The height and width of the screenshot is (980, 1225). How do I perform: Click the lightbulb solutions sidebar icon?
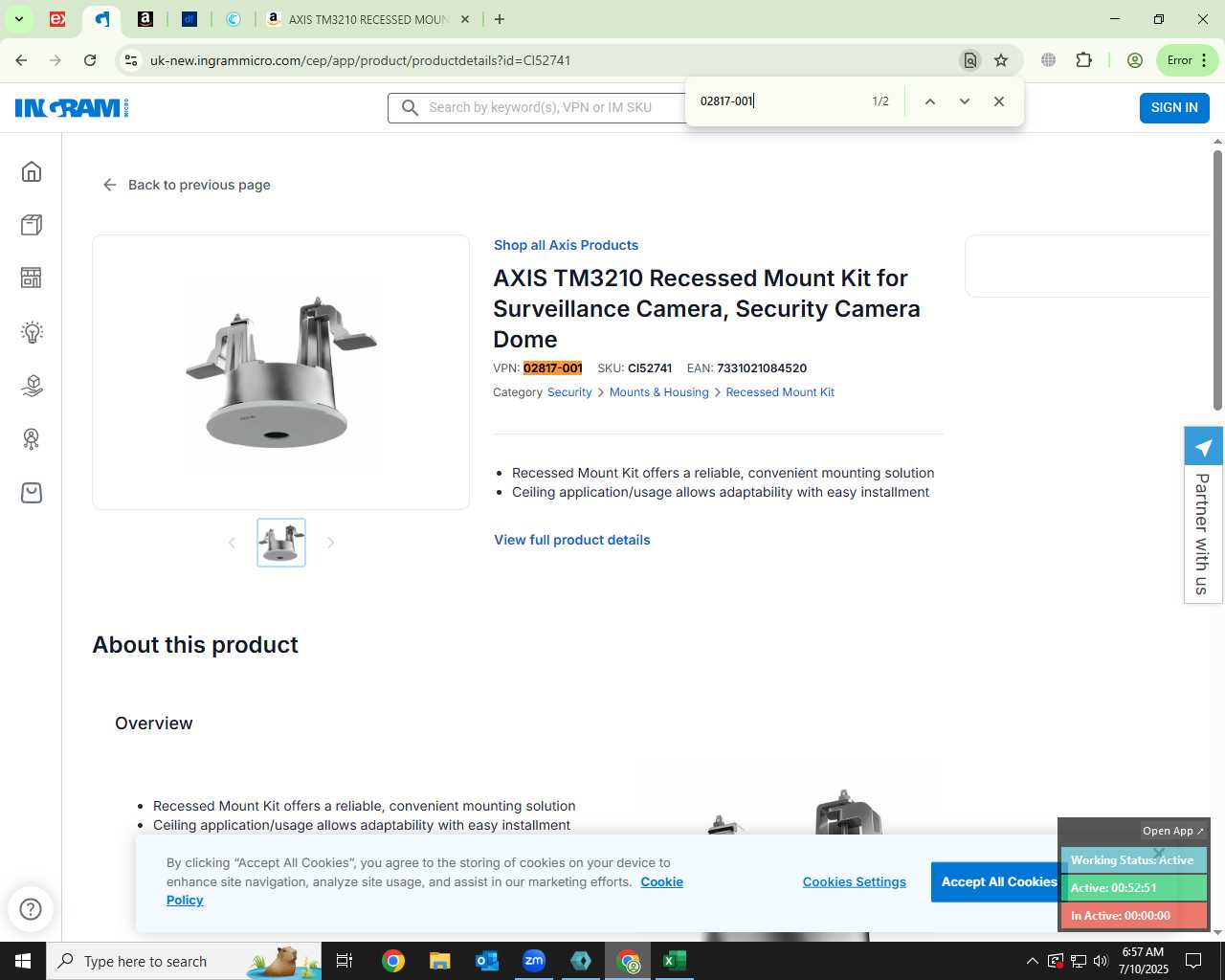(x=32, y=332)
